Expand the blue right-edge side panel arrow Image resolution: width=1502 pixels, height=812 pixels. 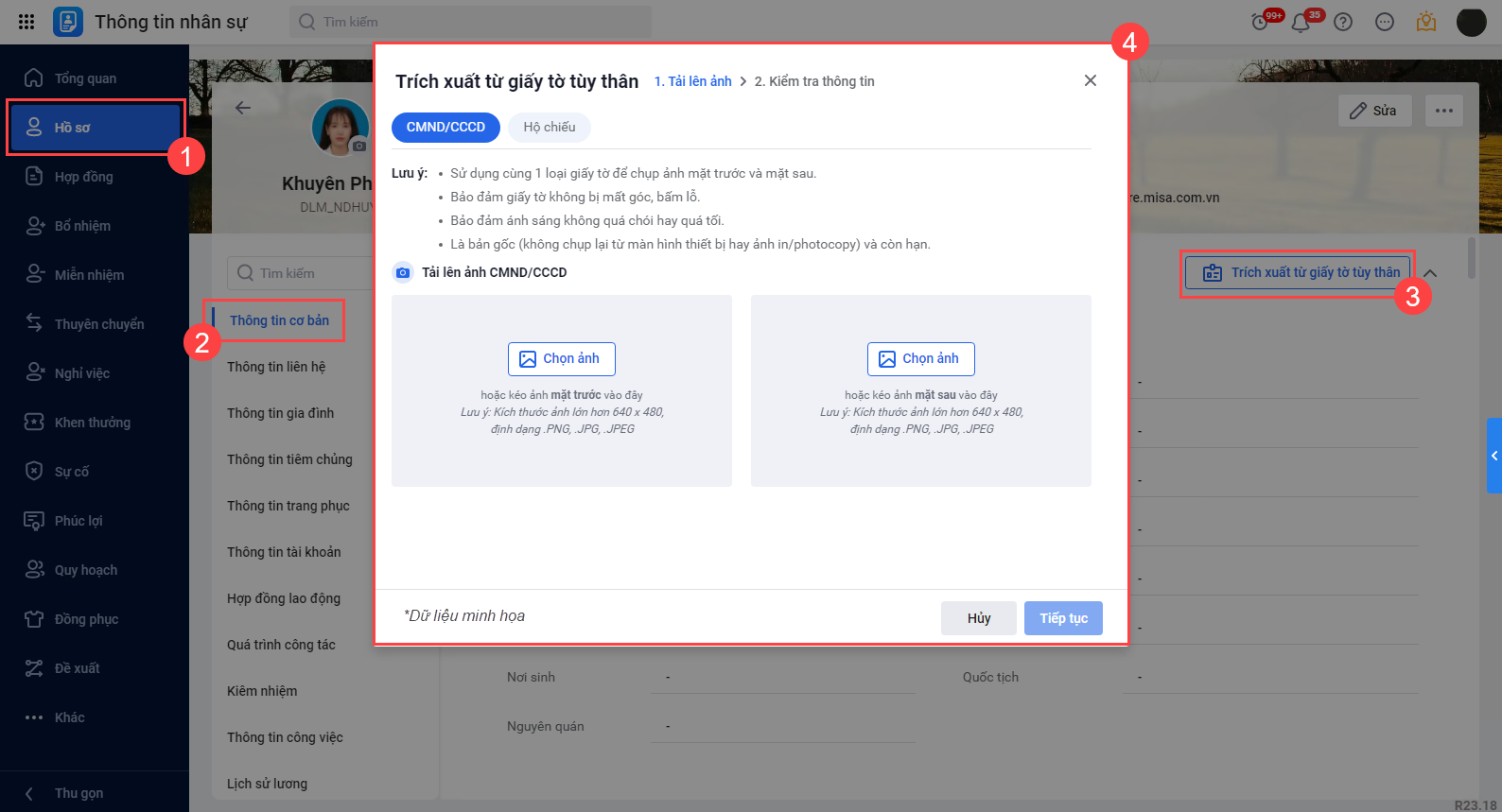tap(1494, 456)
